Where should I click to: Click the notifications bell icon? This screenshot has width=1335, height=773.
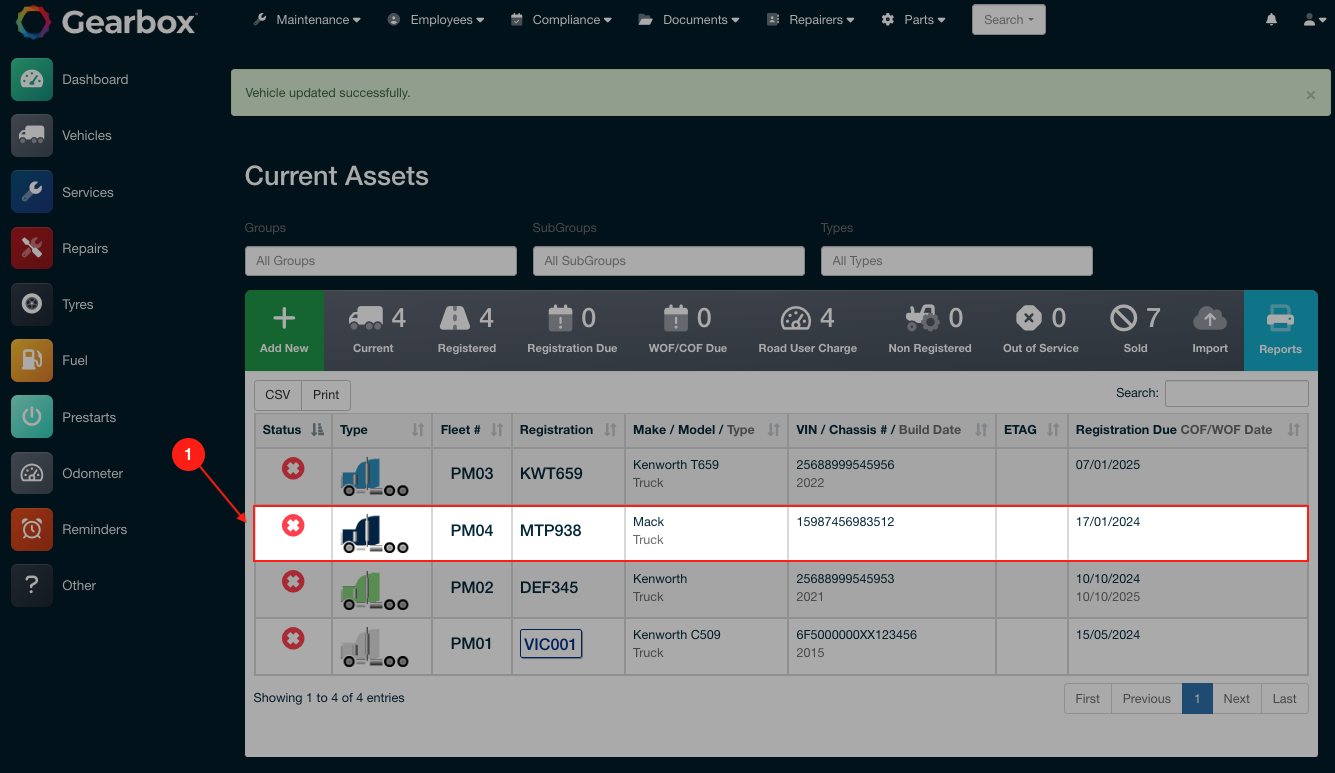click(x=1271, y=20)
